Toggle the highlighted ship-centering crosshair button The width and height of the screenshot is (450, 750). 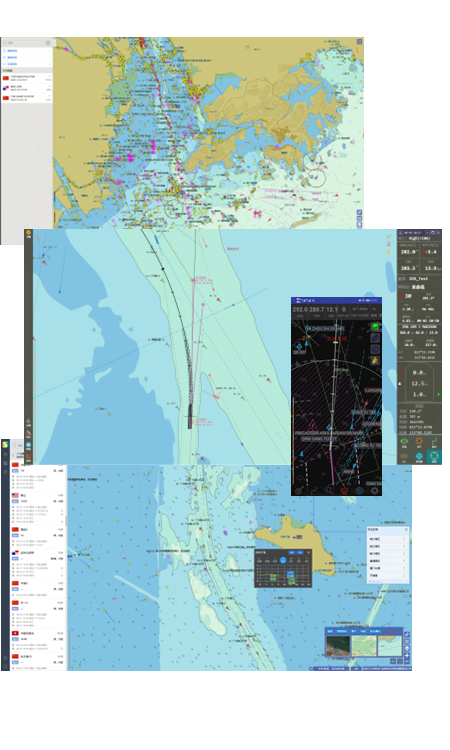(434, 456)
